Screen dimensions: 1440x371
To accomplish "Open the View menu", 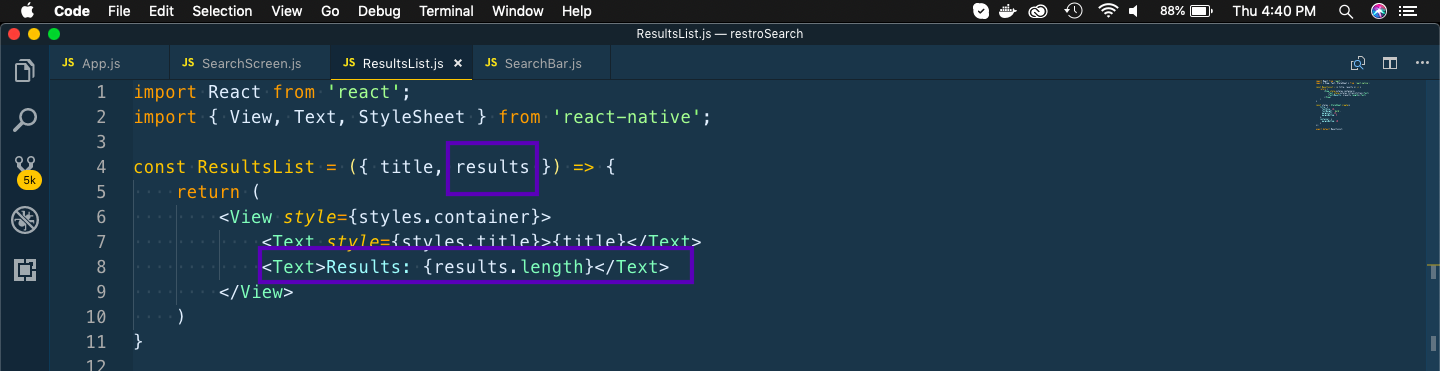I will pos(286,11).
